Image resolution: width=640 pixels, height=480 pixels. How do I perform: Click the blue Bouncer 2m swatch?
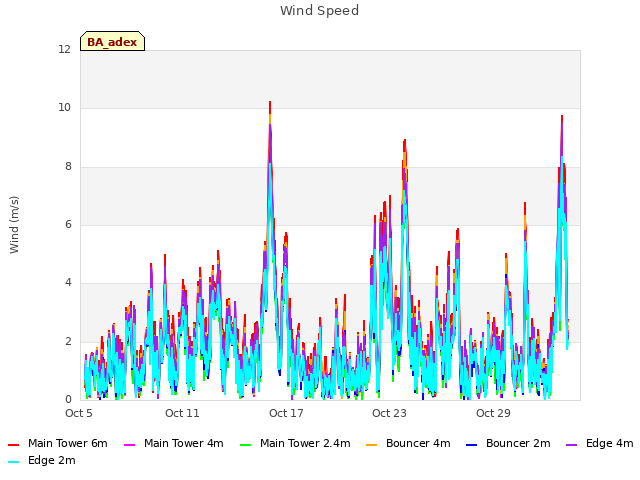[x=471, y=444]
